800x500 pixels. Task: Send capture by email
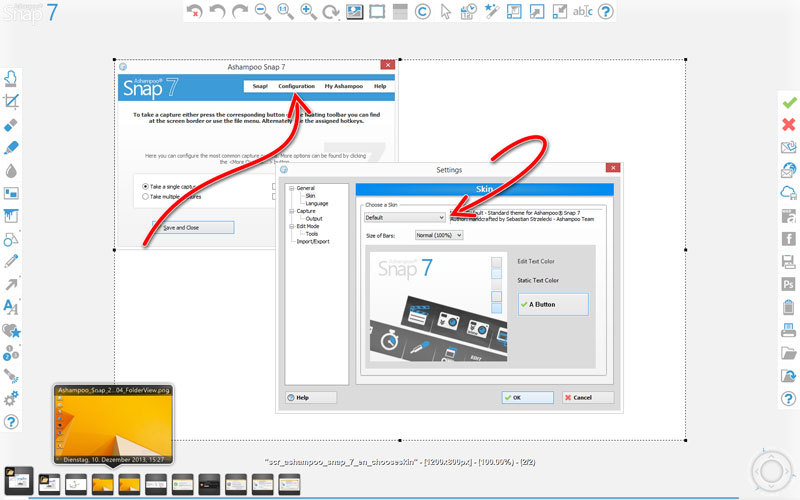[x=789, y=147]
